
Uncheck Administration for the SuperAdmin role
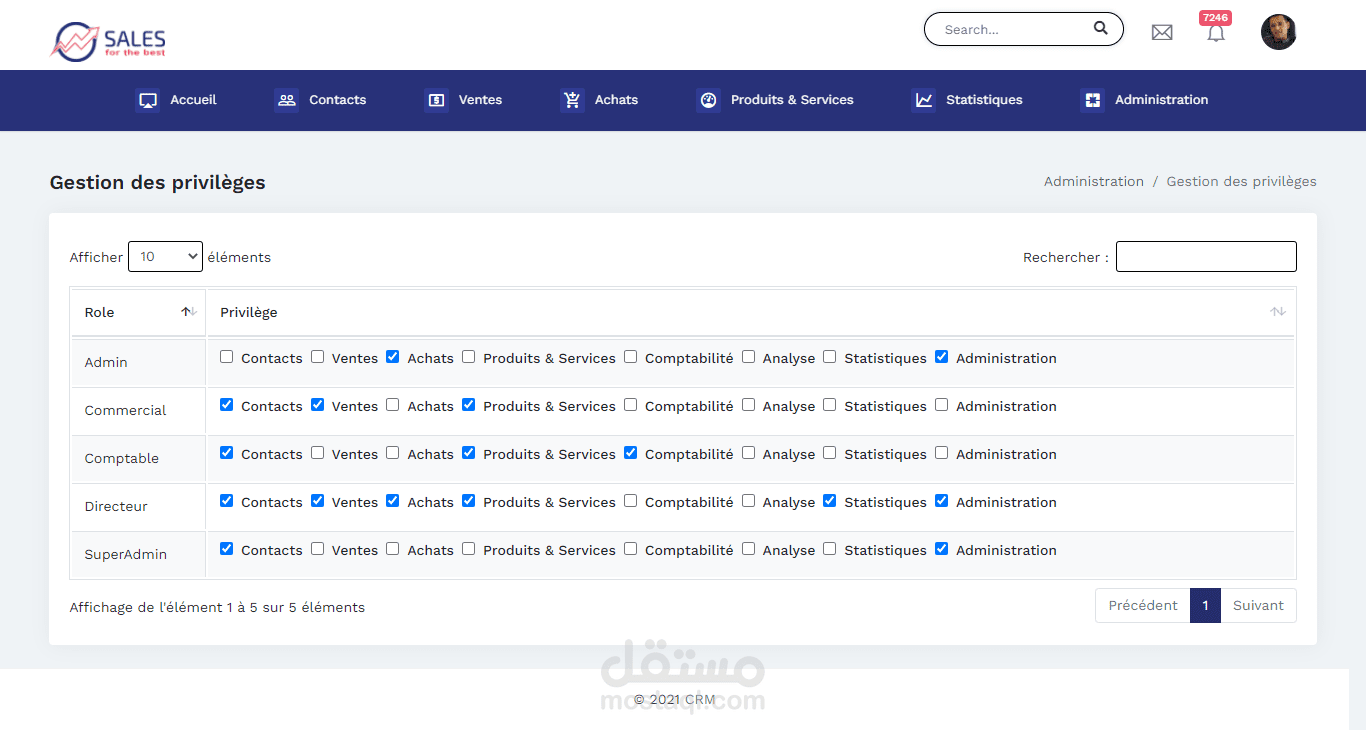941,549
